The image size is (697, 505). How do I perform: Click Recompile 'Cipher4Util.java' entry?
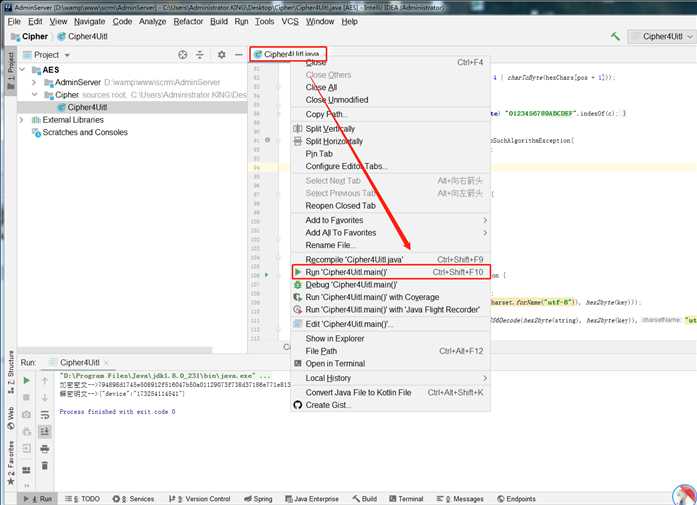click(x=391, y=260)
